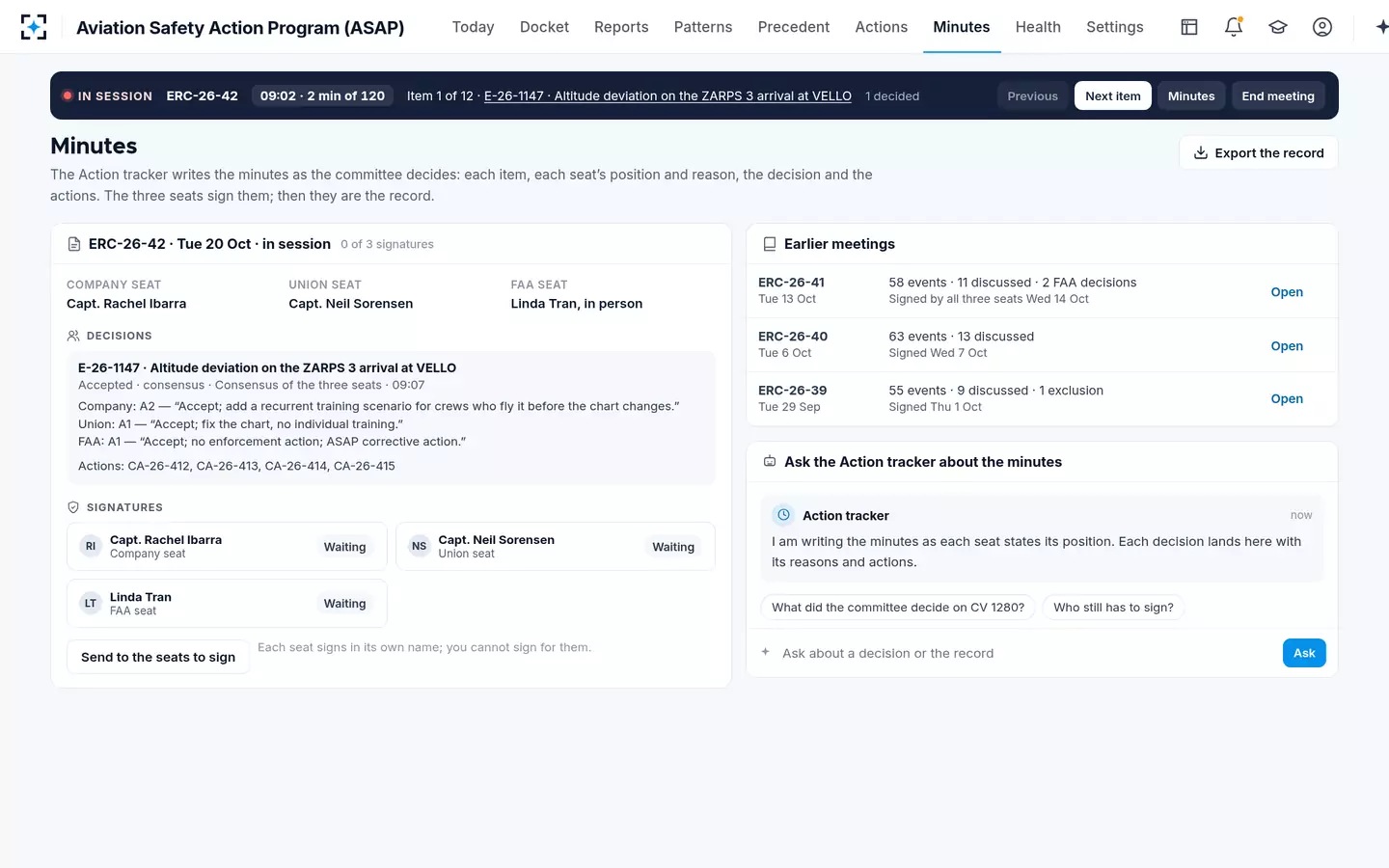Click the Next item button
The width and height of the screenshot is (1389, 868).
pos(1113,95)
